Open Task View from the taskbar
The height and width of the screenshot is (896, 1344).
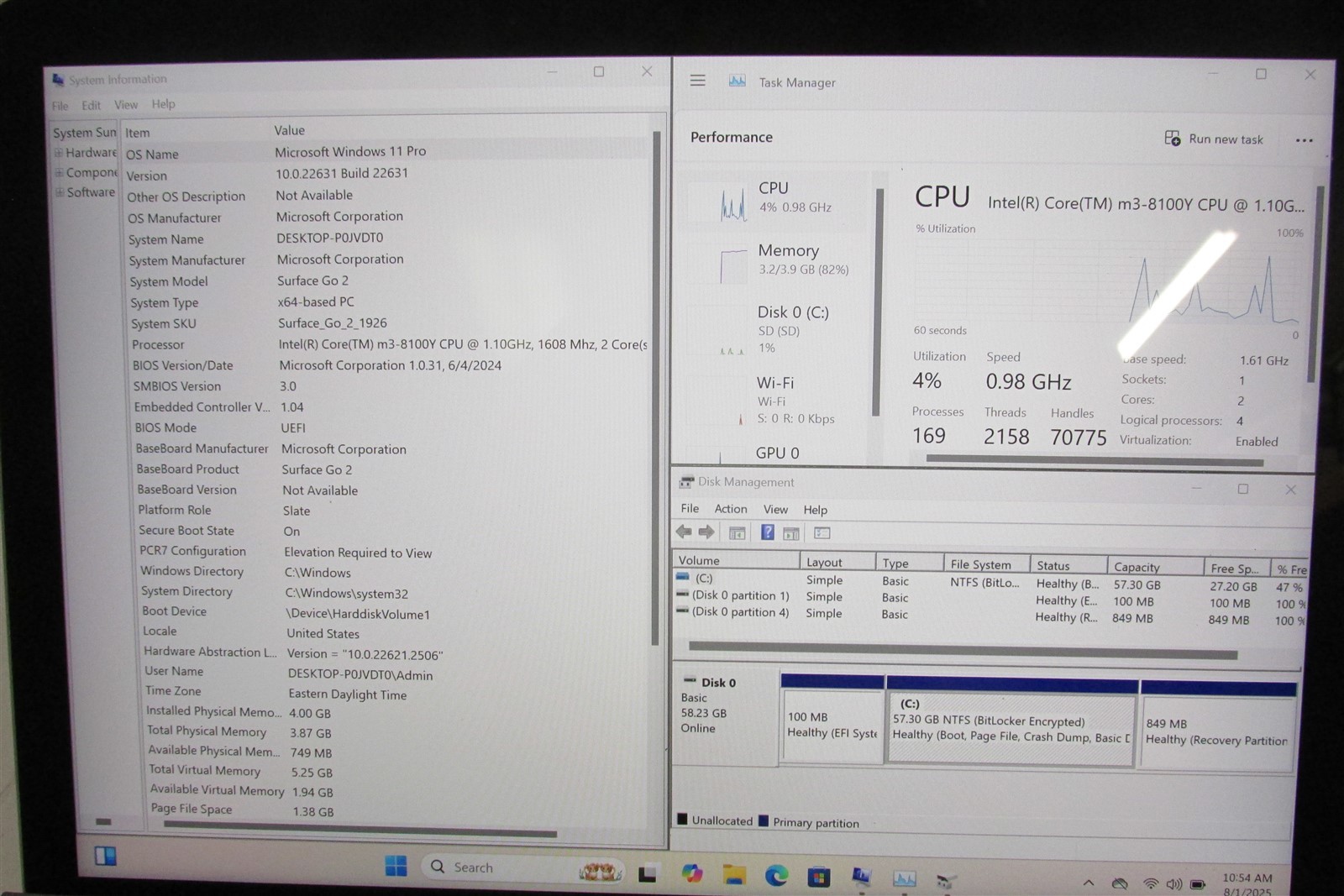click(647, 874)
